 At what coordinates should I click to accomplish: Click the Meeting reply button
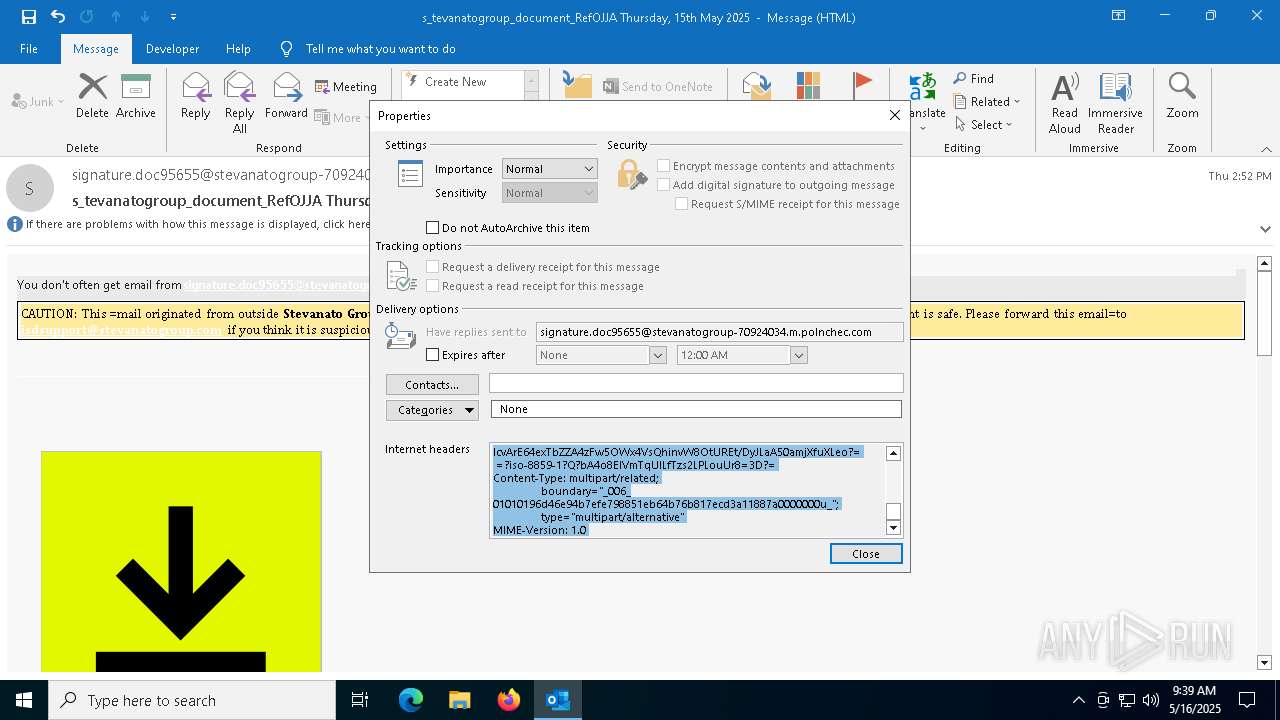346,87
